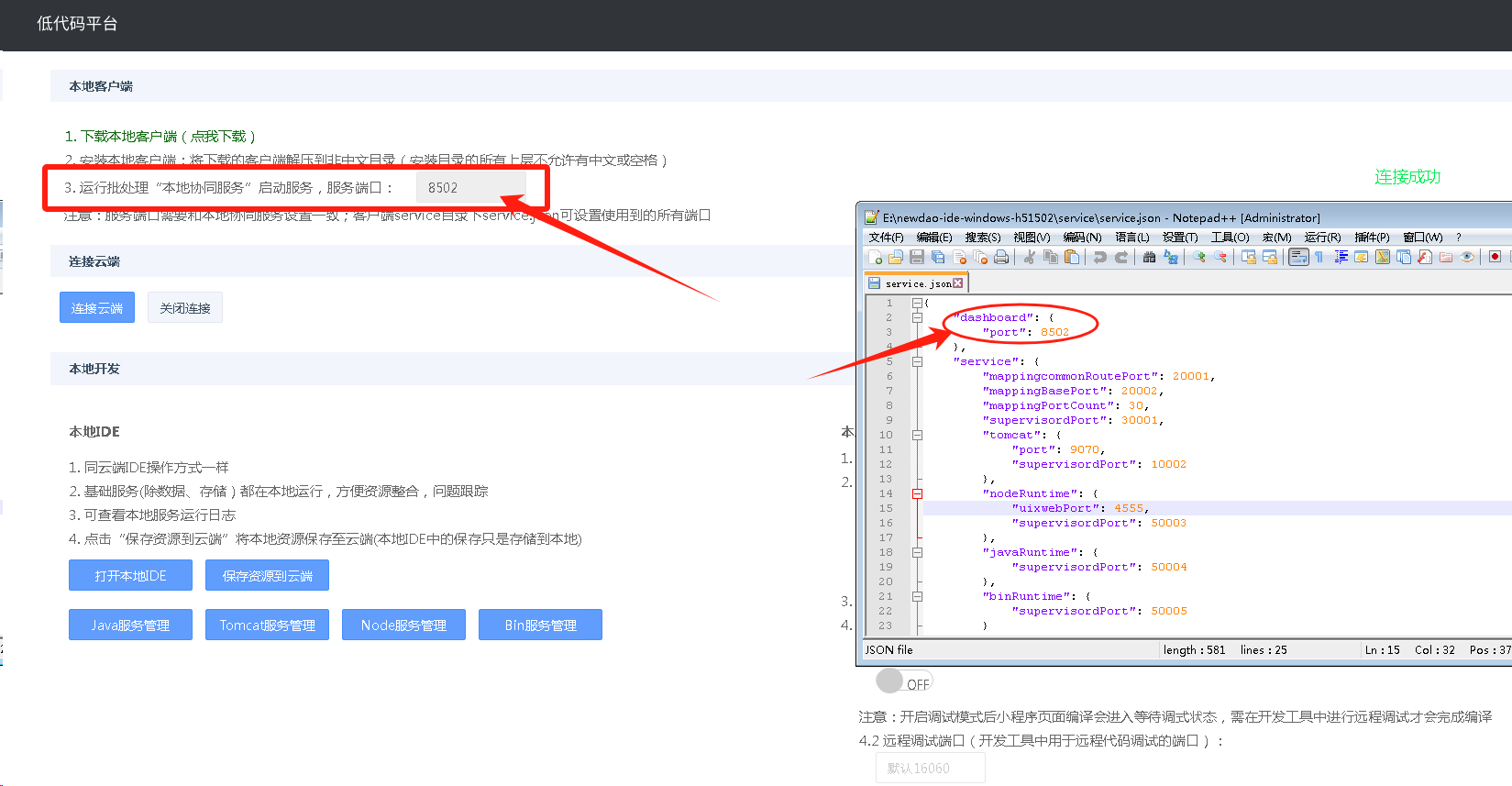Viewport: 1512px width, 786px height.
Task: Click the Sync horizontal scrolling icon
Action: click(x=1270, y=257)
